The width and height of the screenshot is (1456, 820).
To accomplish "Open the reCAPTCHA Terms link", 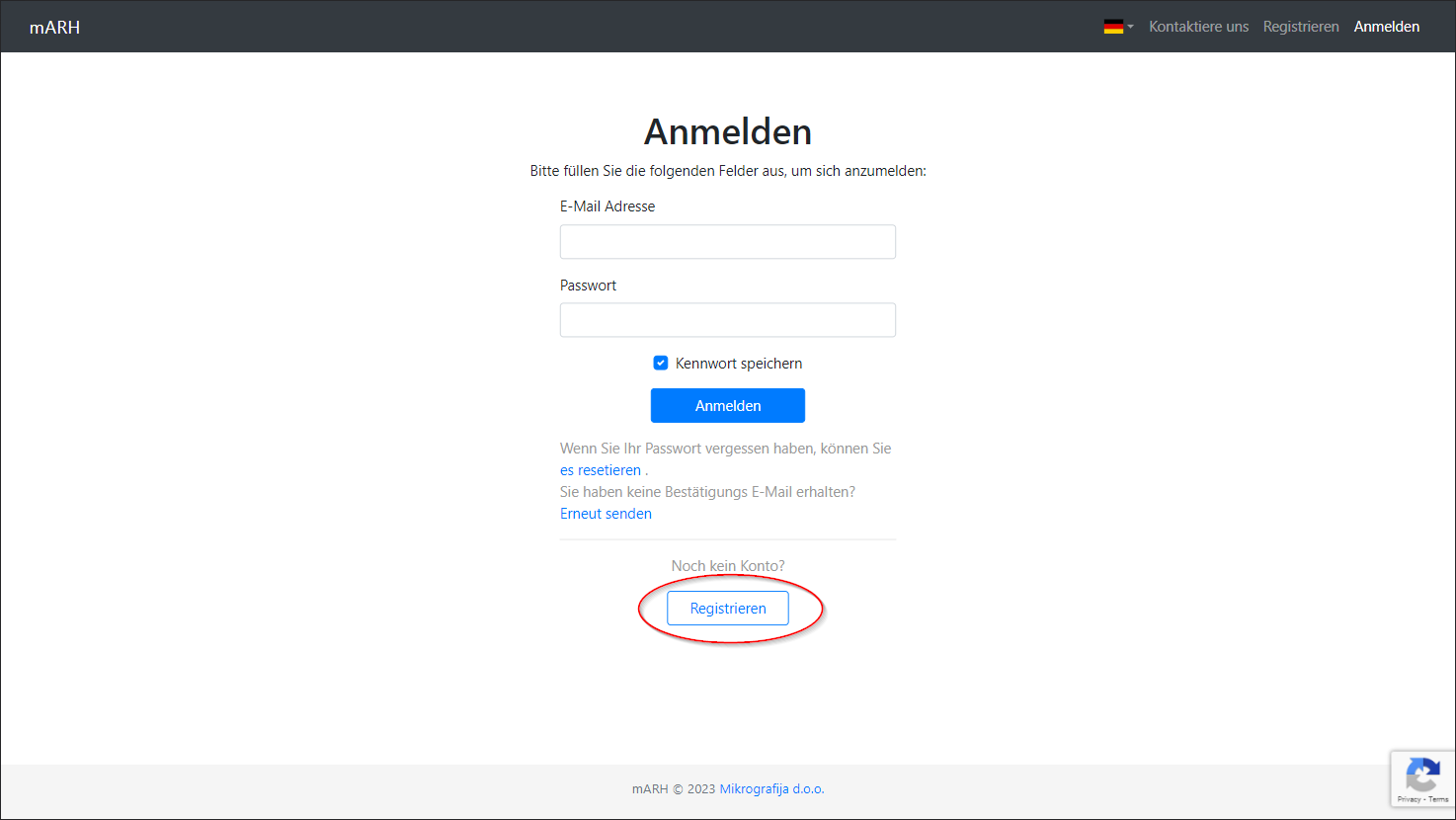I will [x=1438, y=799].
